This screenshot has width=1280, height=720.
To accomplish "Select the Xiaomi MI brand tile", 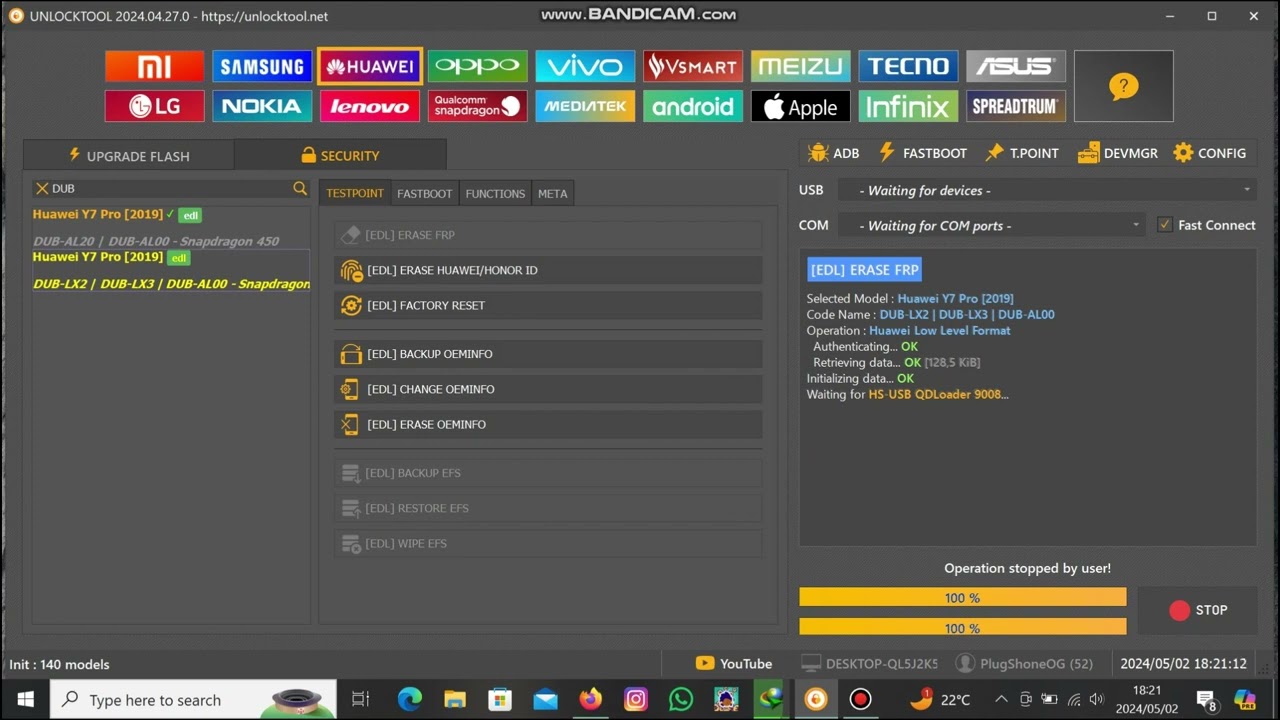I will click(x=154, y=67).
